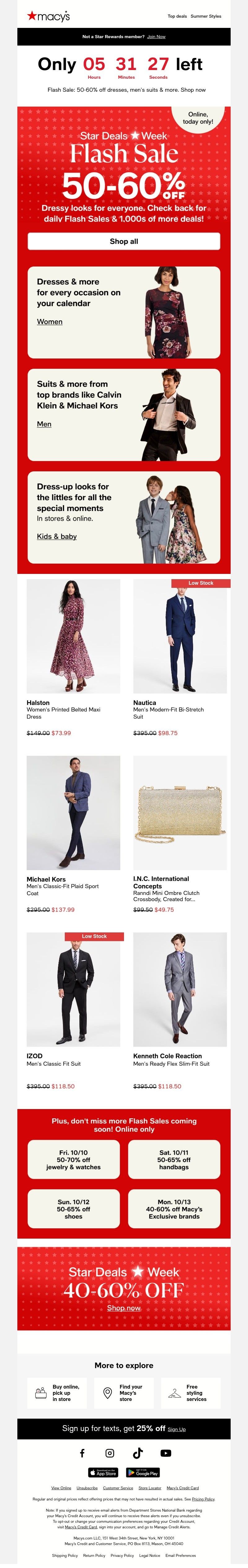Tap the App Store download badge
248x1568 pixels.
pyautogui.click(x=103, y=1473)
